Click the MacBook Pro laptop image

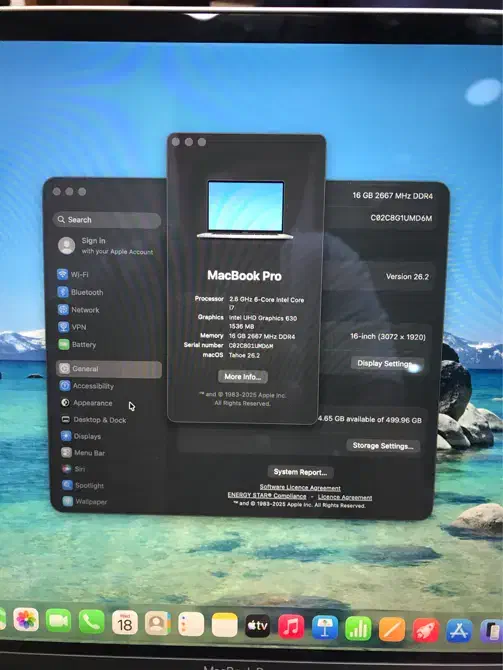click(245, 209)
